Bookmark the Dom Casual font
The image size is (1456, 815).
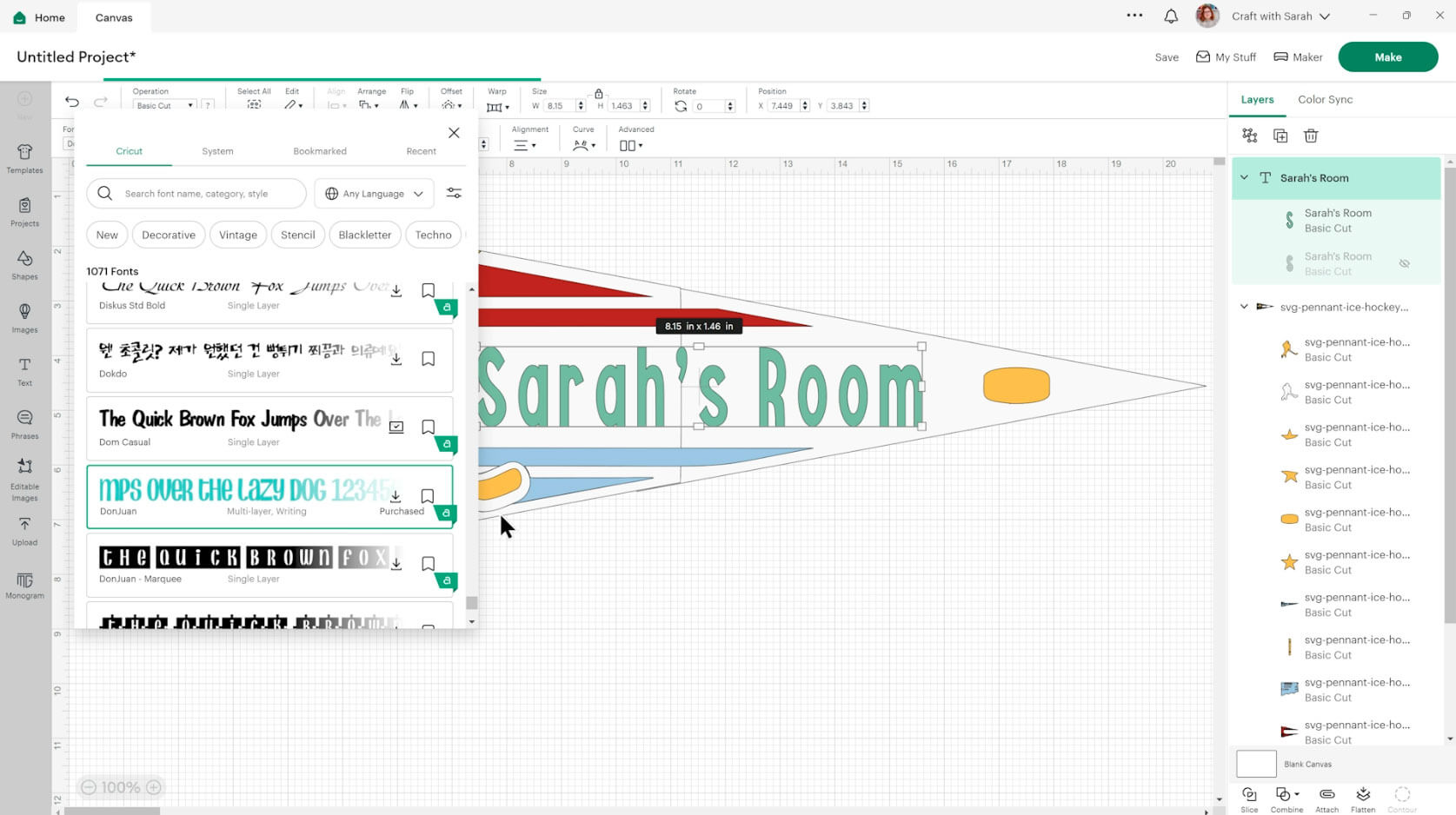[x=428, y=427]
